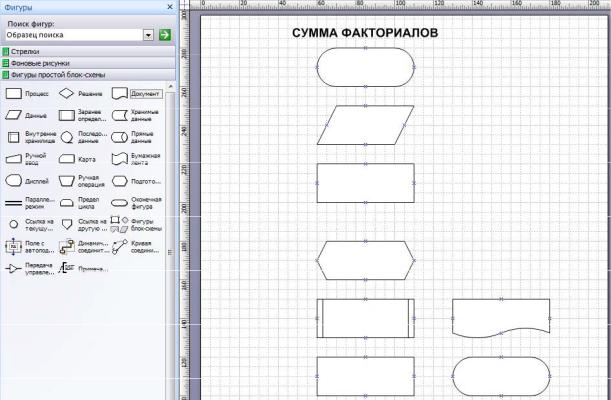Select the Кривая соедин... connector
Viewport: 611px width, 400px height.
click(135, 247)
